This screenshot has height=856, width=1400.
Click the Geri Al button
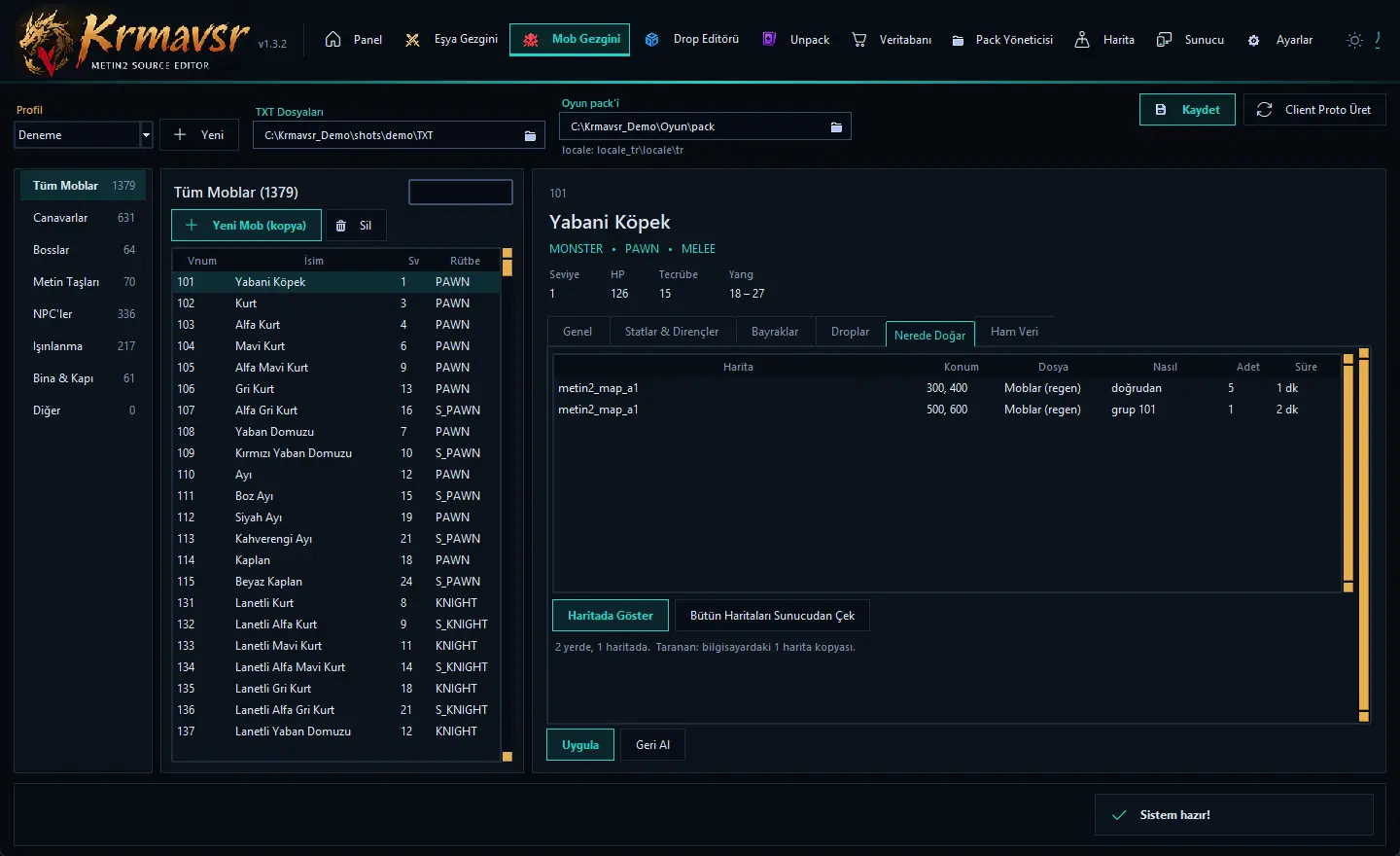click(x=653, y=745)
